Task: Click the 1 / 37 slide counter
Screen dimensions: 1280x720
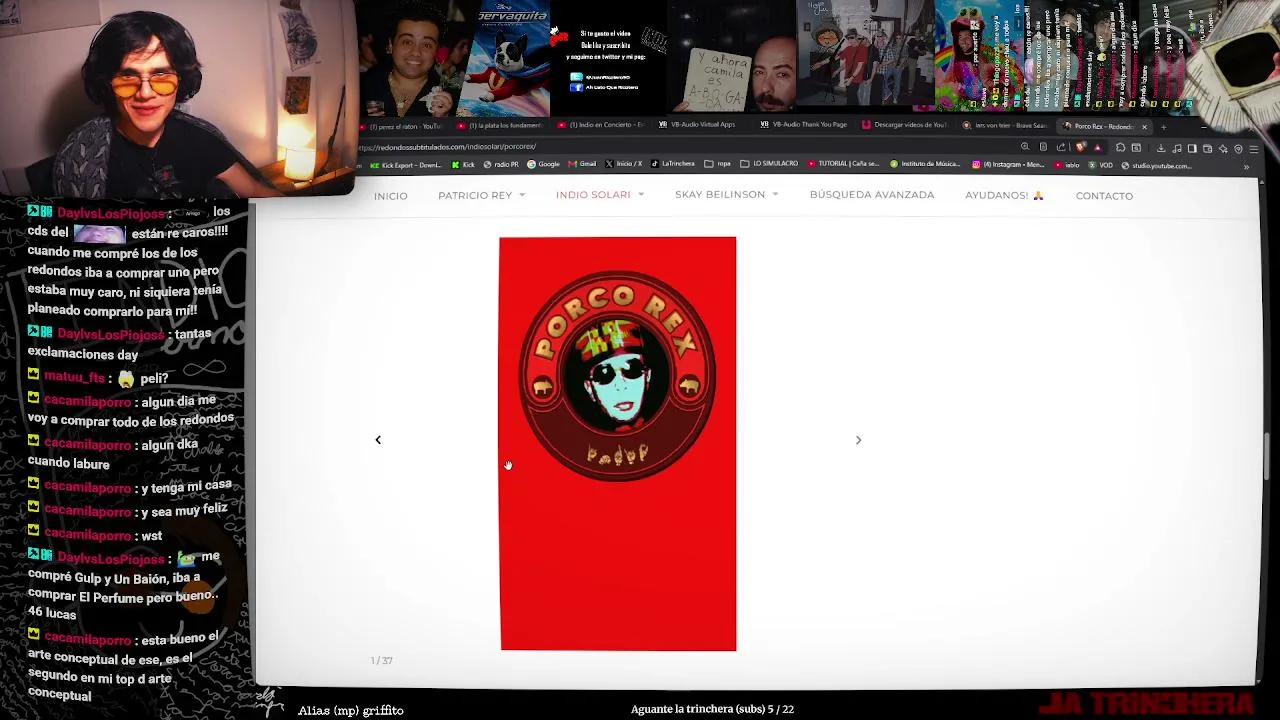Action: tap(381, 661)
